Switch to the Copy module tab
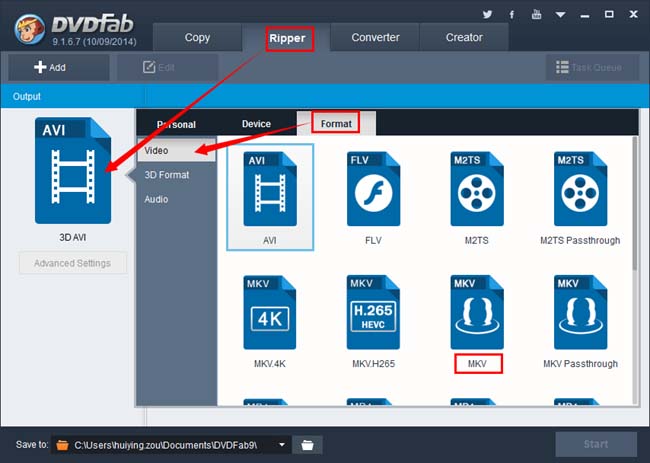This screenshot has width=650, height=463. [197, 37]
